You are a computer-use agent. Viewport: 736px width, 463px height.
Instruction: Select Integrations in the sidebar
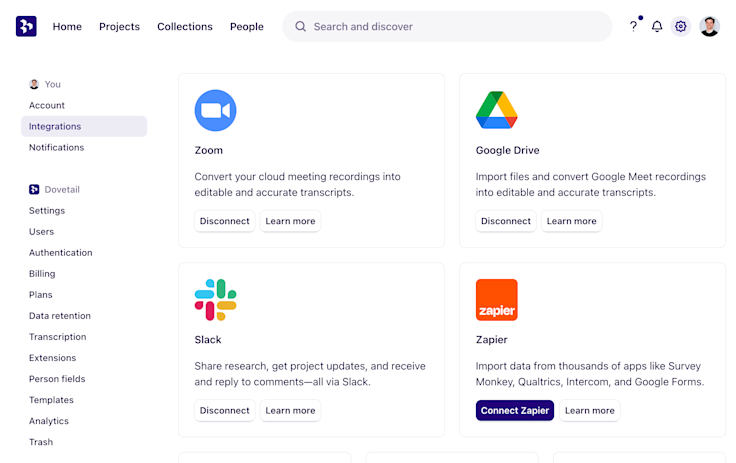tap(84, 126)
